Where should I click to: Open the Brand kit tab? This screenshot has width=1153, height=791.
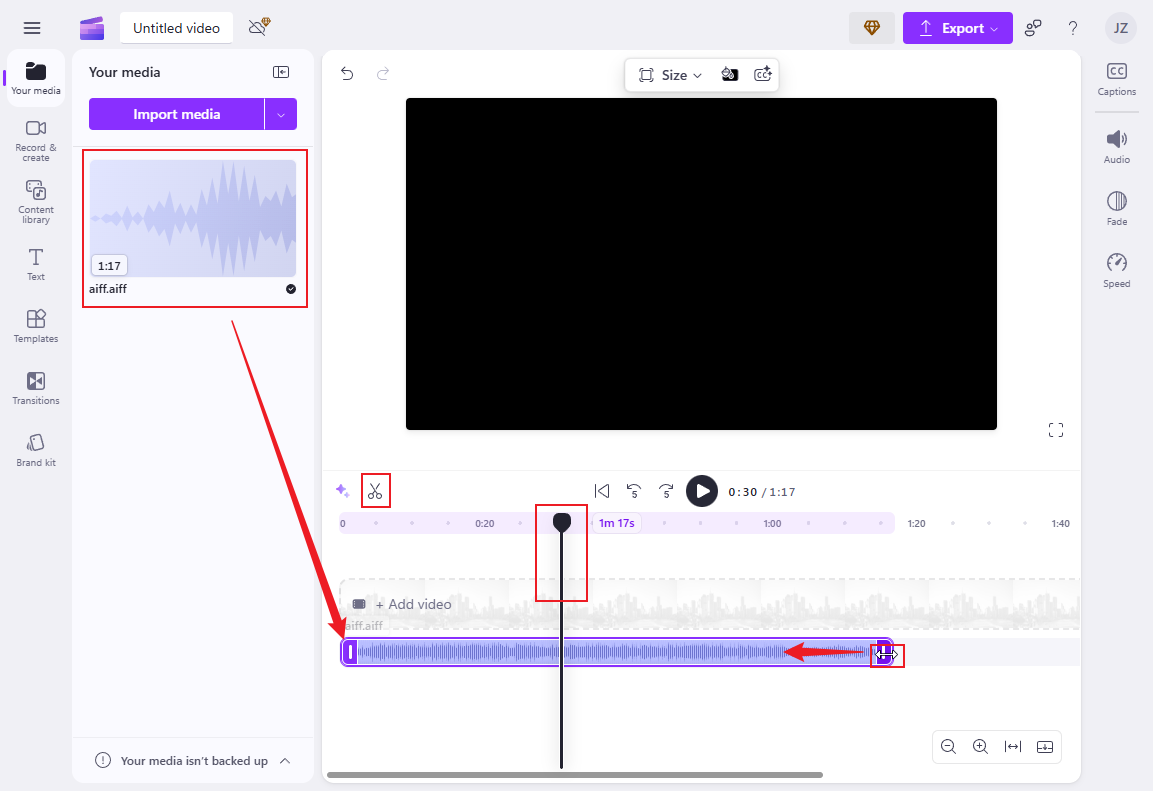[35, 450]
